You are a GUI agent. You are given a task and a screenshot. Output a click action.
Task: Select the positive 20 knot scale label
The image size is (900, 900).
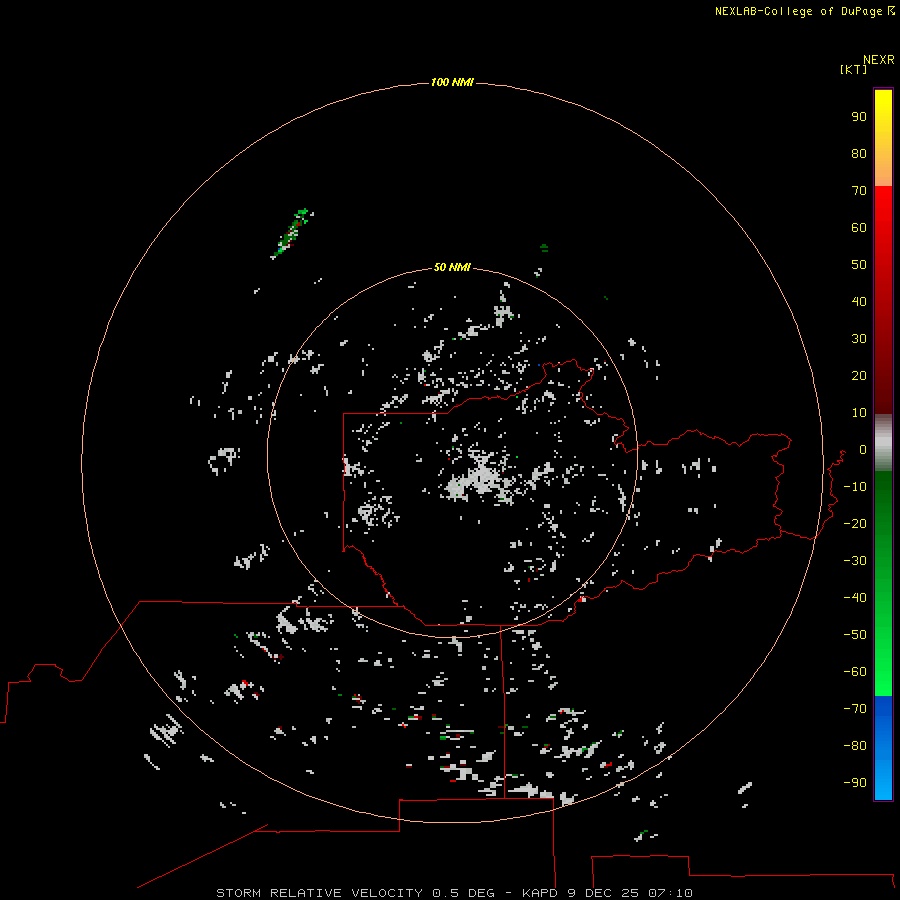tap(859, 375)
